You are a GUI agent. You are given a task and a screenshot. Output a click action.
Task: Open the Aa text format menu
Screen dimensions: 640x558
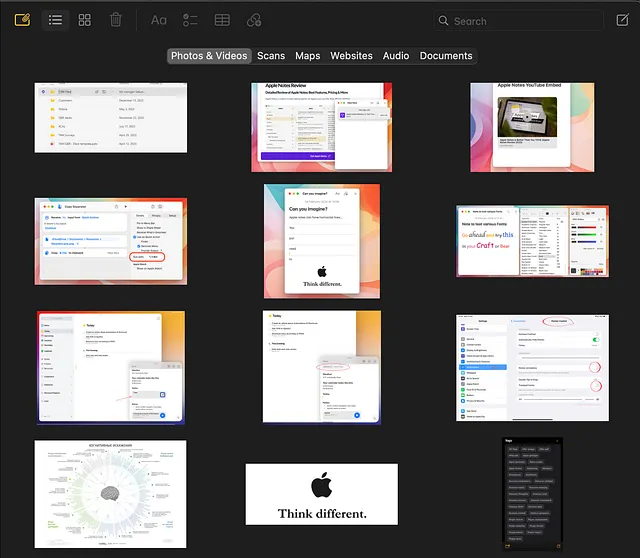point(159,20)
